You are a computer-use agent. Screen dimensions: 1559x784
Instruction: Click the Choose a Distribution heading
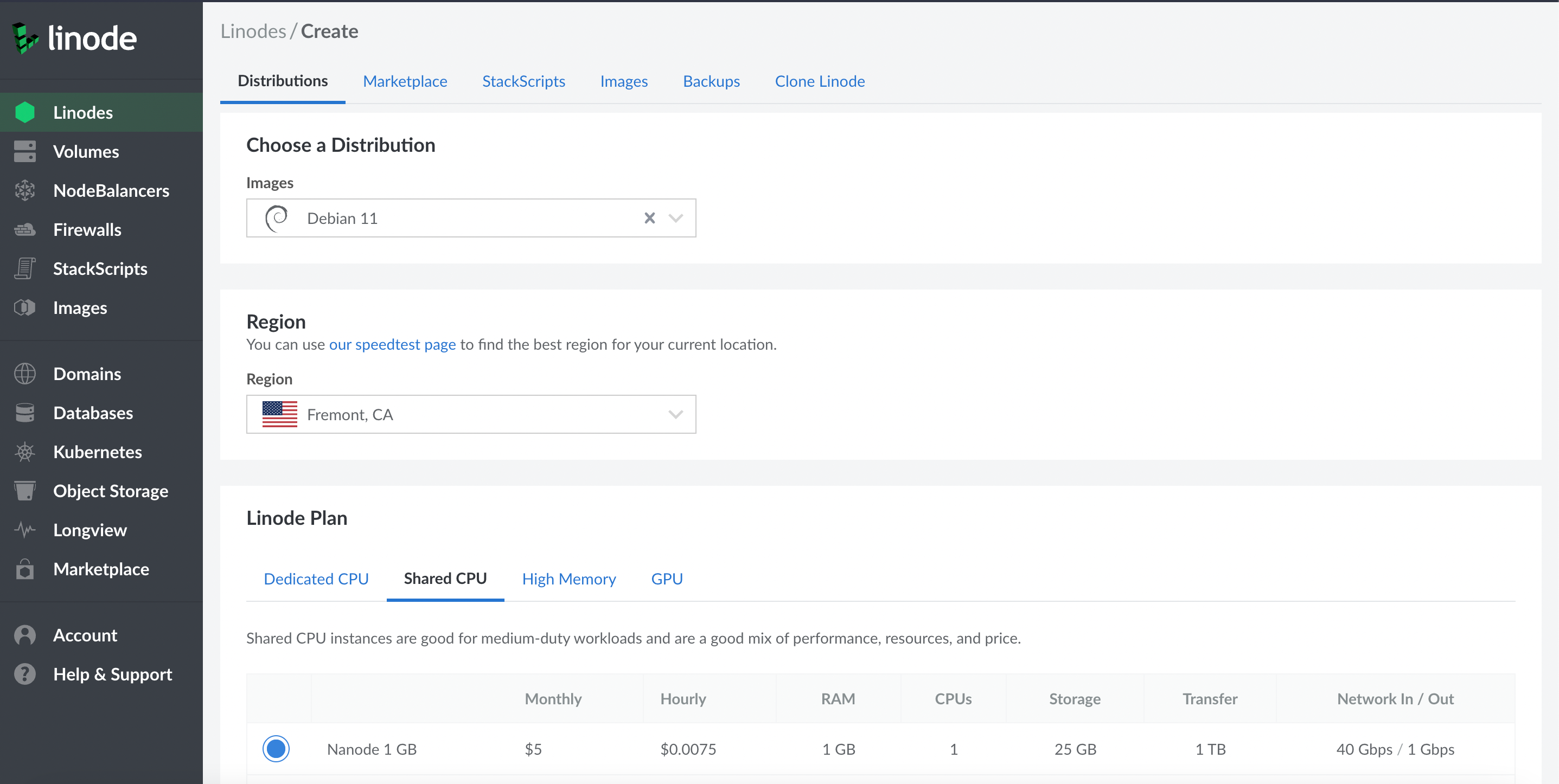click(x=341, y=145)
